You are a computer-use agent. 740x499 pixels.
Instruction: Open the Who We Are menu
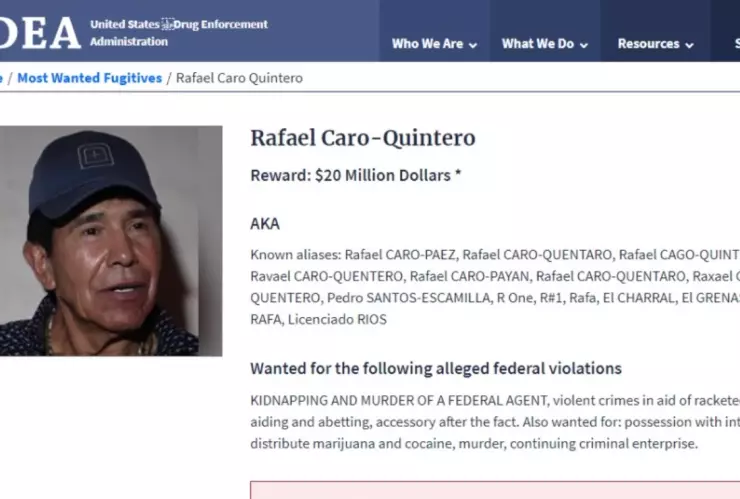[x=434, y=44]
